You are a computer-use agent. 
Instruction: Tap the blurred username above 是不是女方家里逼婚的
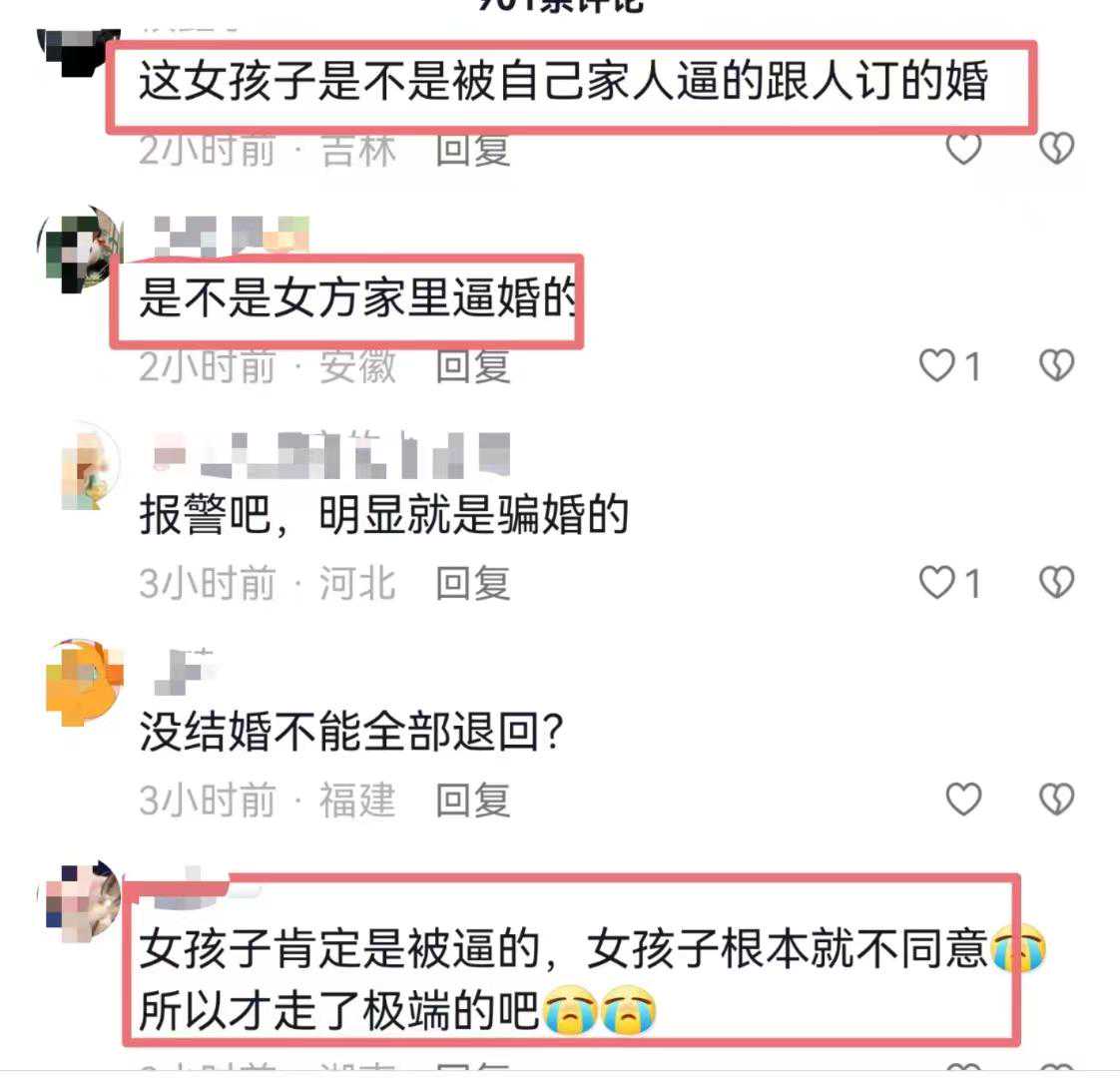point(232,236)
